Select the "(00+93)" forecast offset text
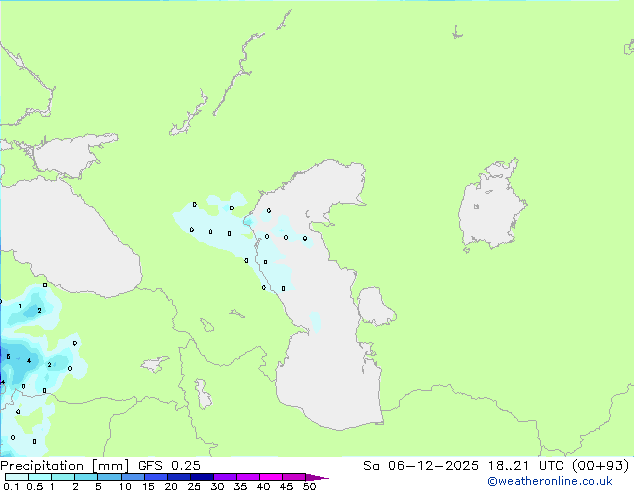634x490 pixels. [601, 466]
